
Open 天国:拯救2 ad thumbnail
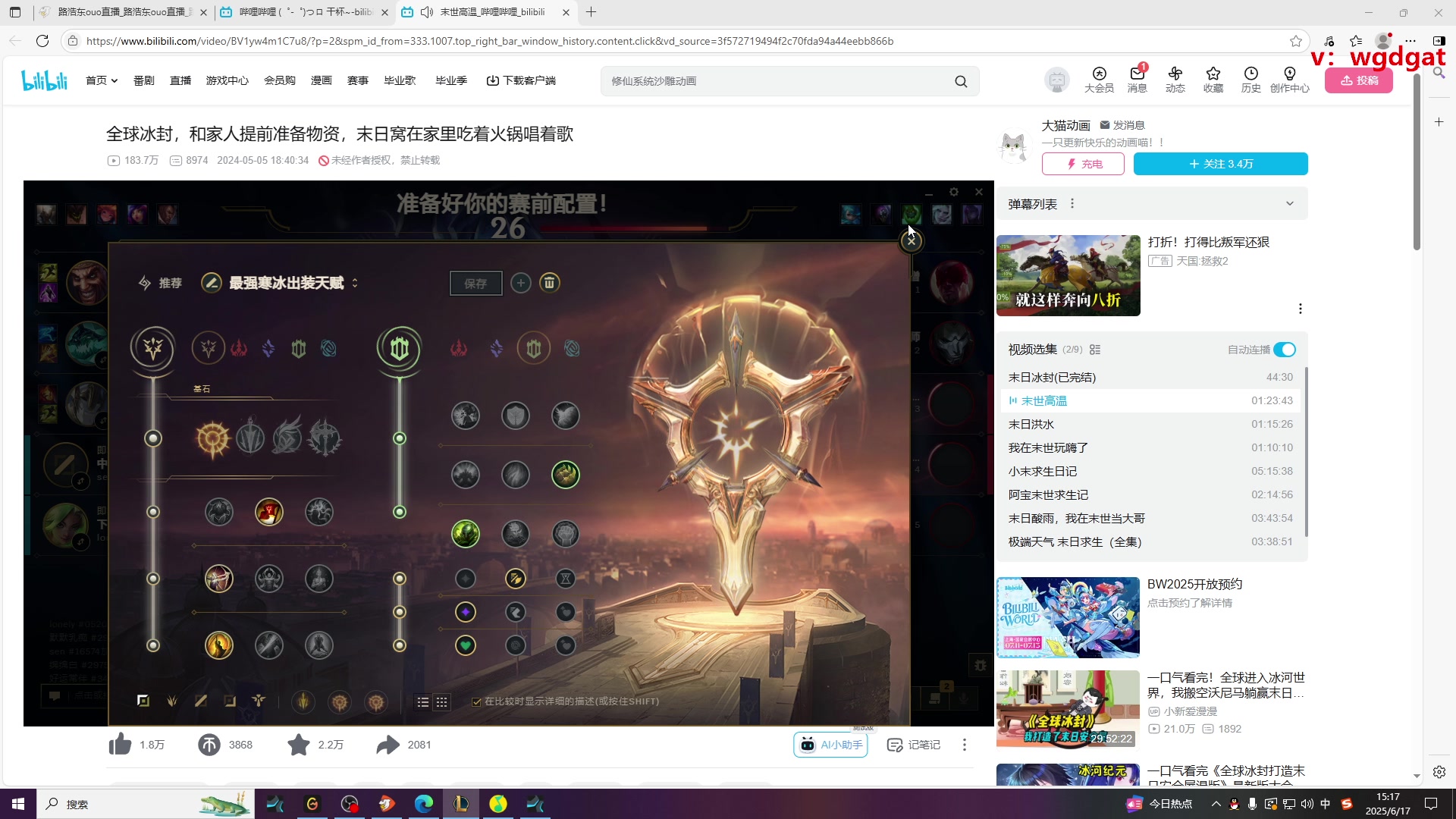(x=1068, y=275)
